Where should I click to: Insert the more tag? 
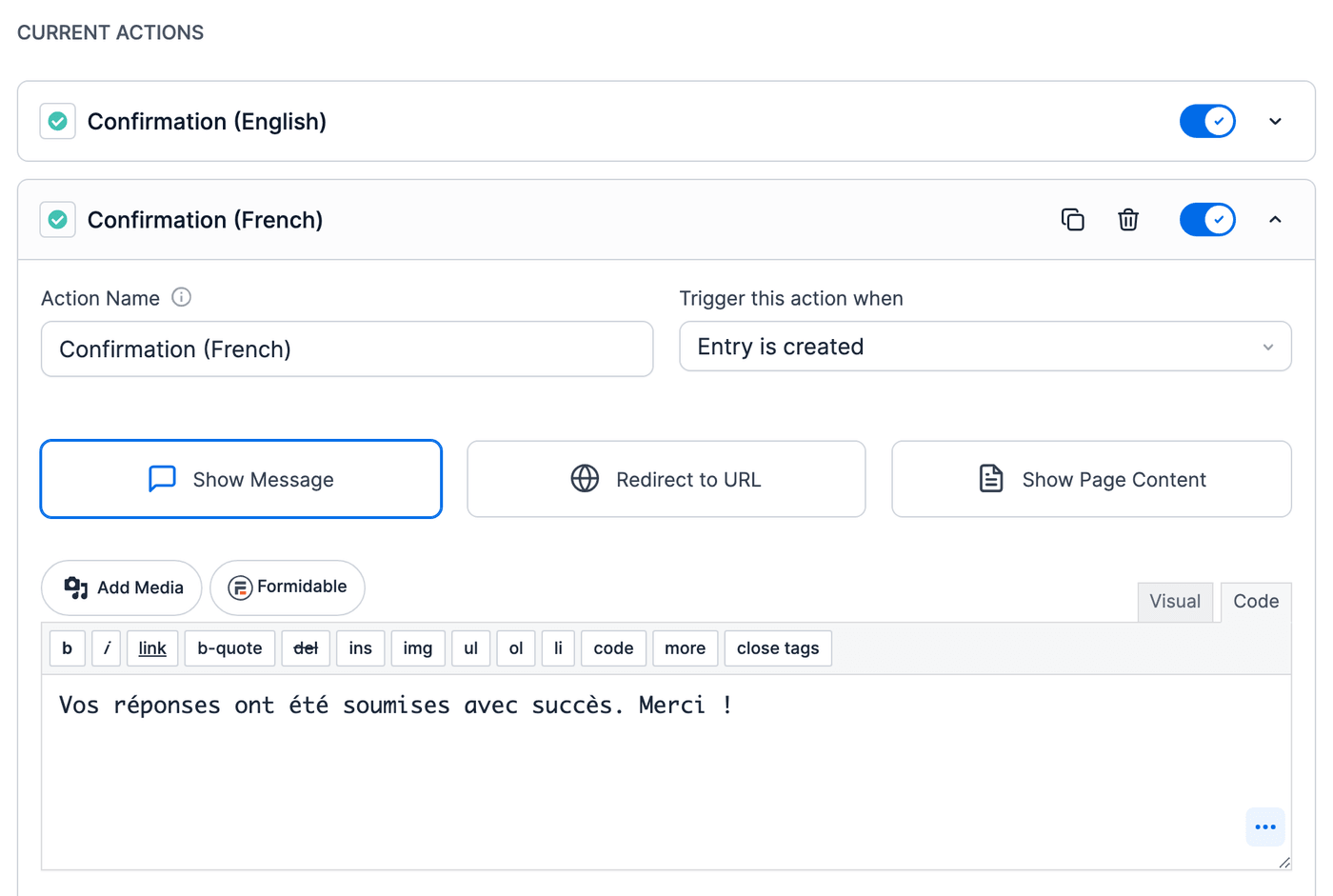[686, 648]
